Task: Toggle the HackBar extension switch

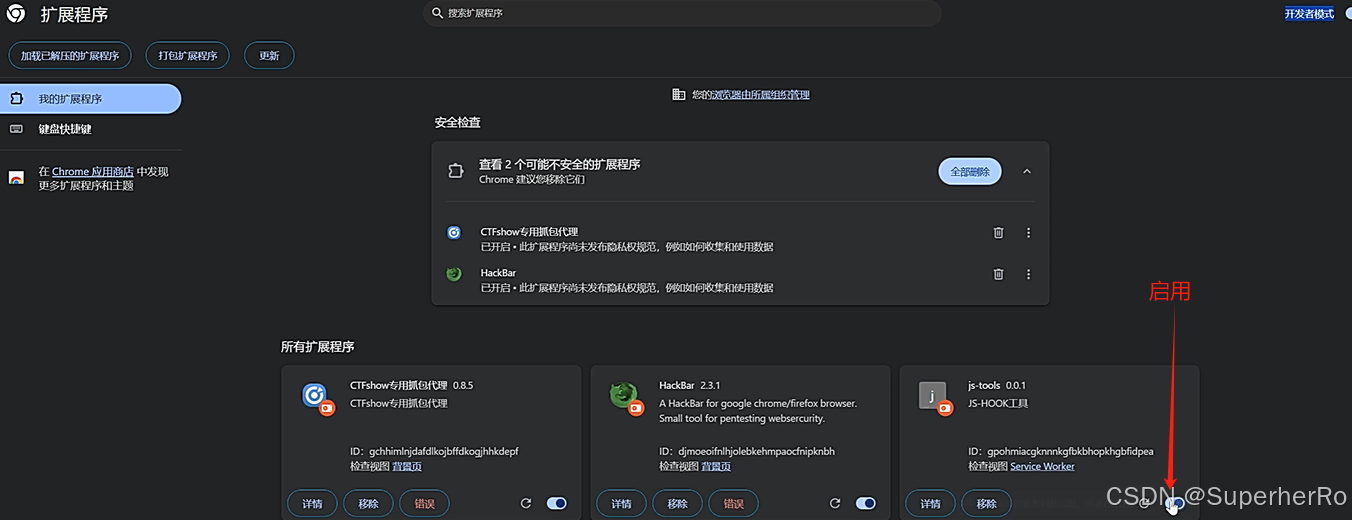Action: (866, 504)
